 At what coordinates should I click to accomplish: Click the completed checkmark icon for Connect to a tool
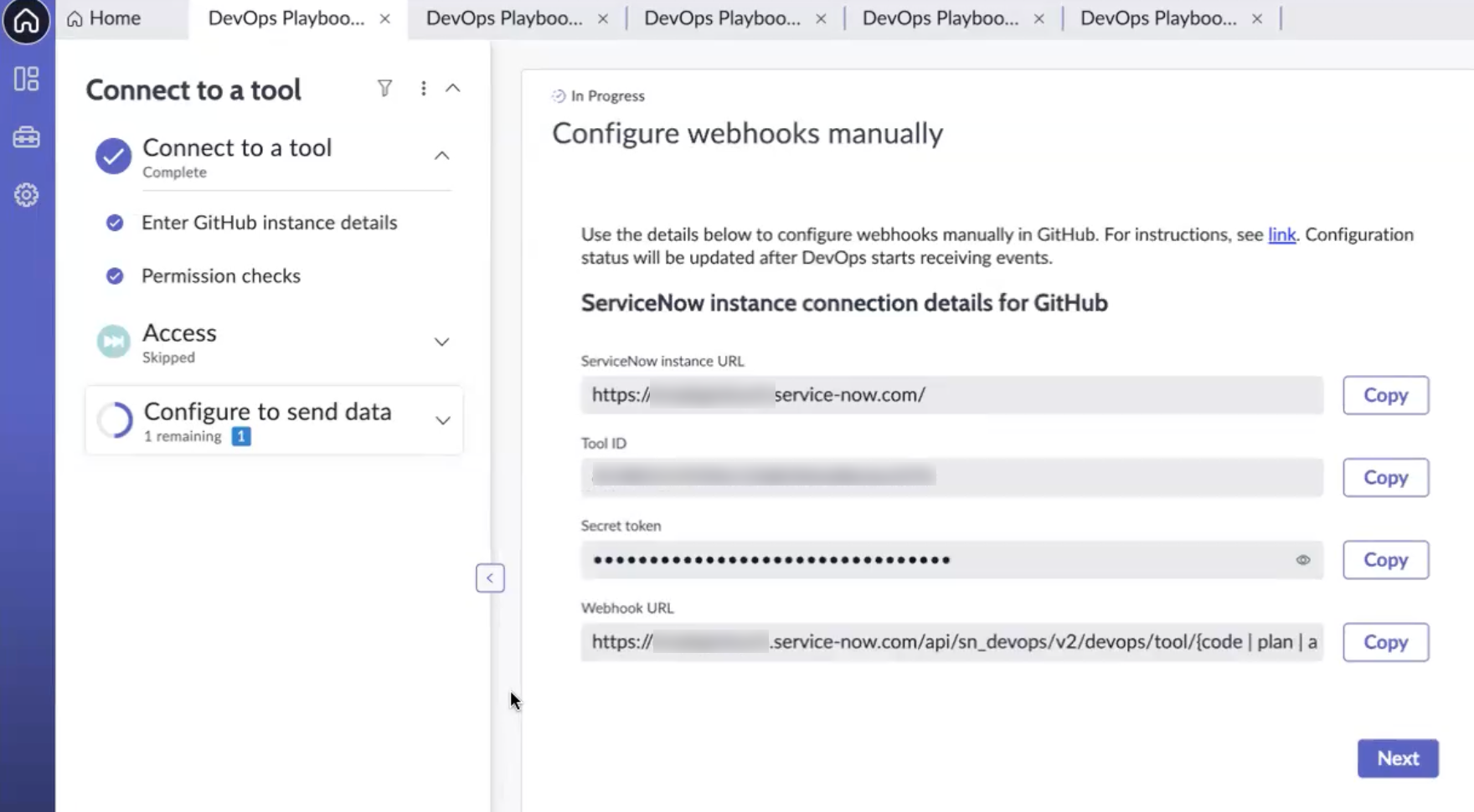[x=113, y=156]
